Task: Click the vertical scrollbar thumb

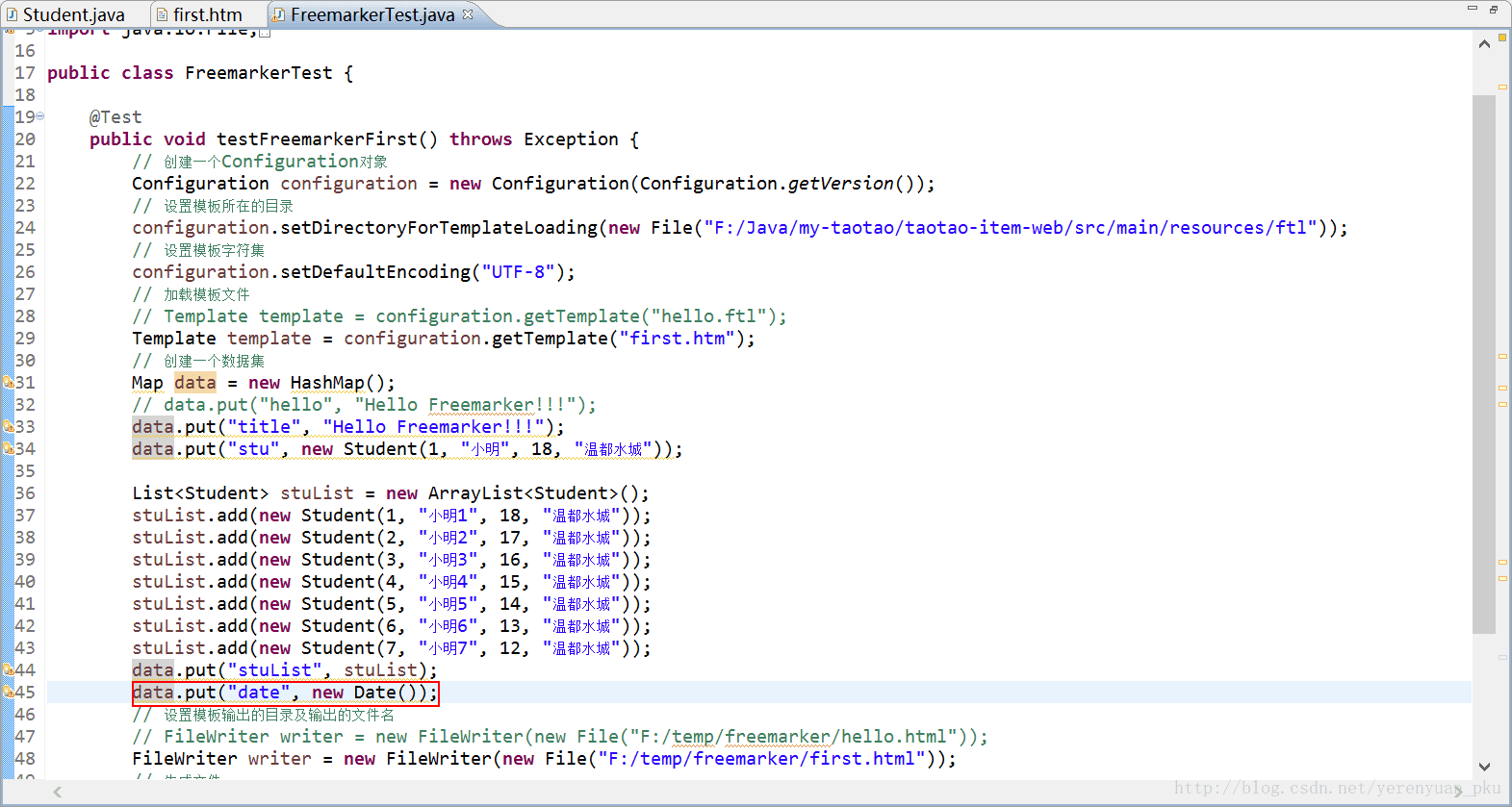Action: 1484,365
